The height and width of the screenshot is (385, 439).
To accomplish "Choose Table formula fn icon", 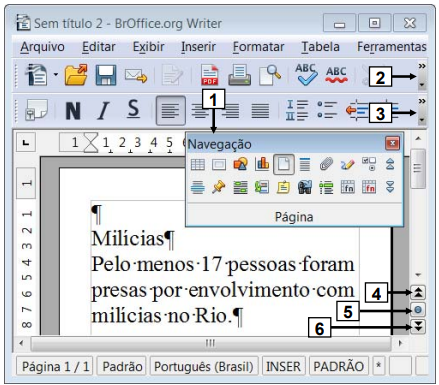I will (x=347, y=187).
